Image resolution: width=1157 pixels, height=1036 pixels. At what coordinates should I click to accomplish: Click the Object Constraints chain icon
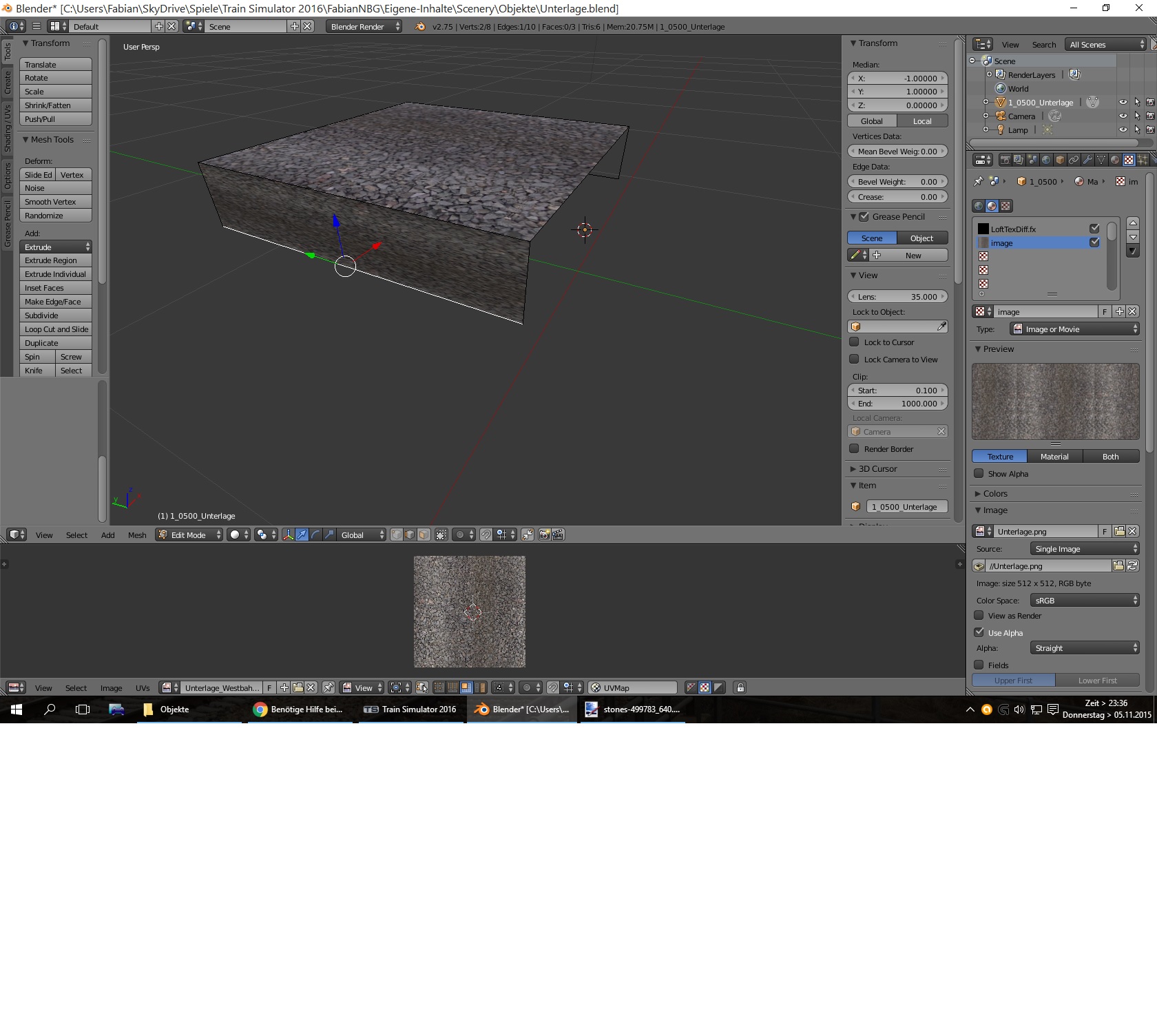point(1074,160)
